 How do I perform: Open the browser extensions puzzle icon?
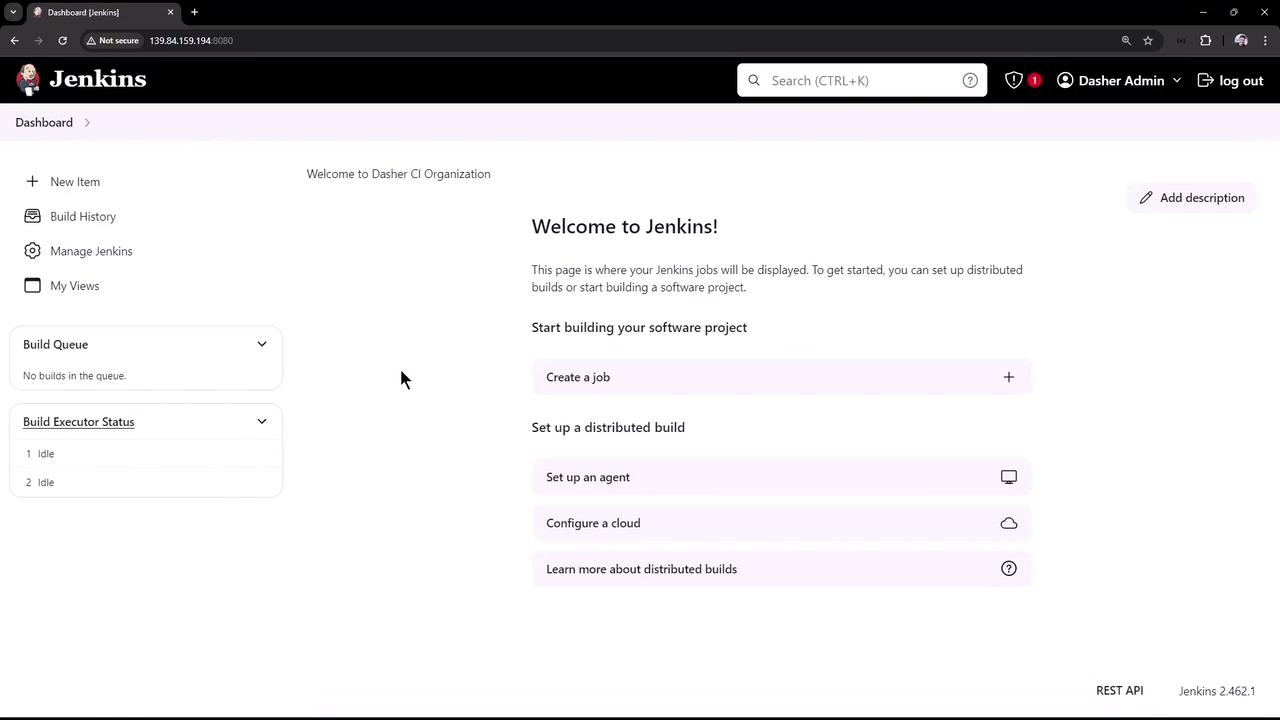pos(1205,40)
